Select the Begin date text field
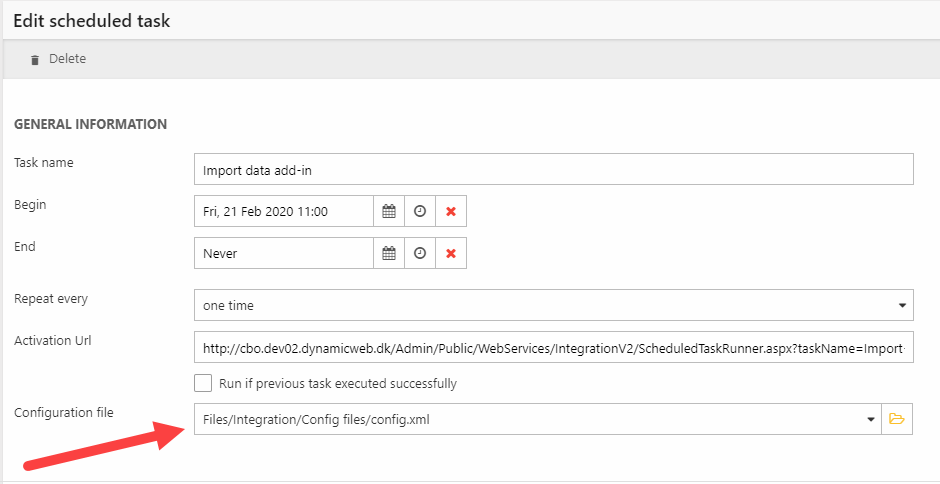940x484 pixels. (x=283, y=212)
